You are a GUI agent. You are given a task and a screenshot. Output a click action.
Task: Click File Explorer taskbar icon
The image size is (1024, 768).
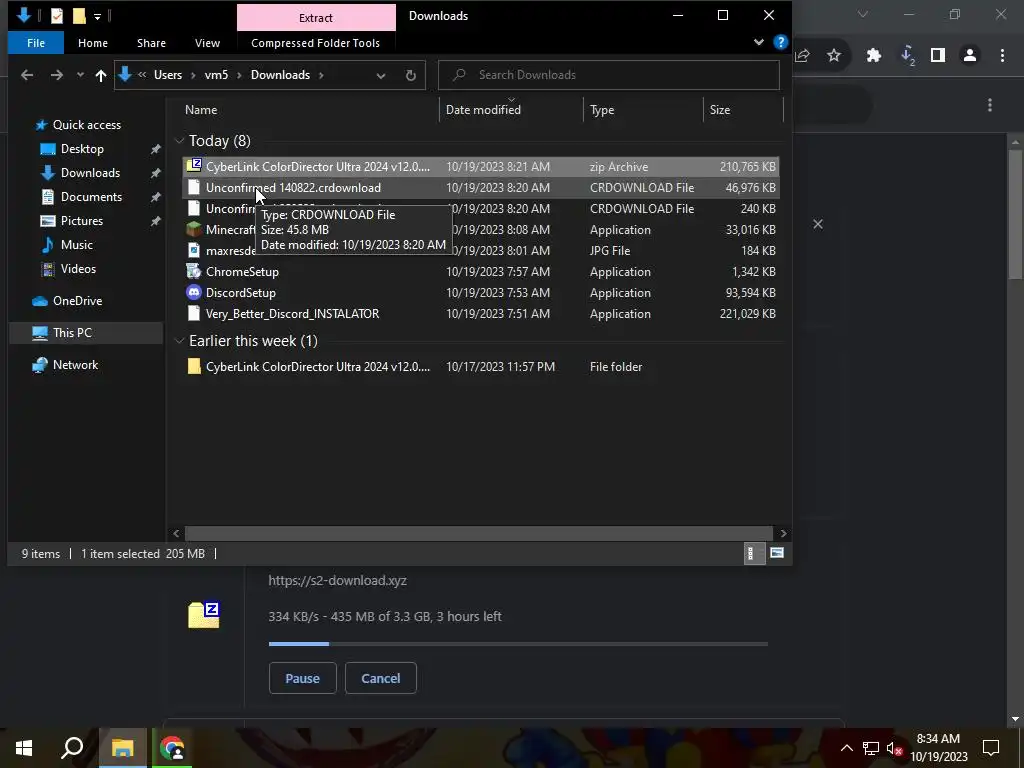122,748
